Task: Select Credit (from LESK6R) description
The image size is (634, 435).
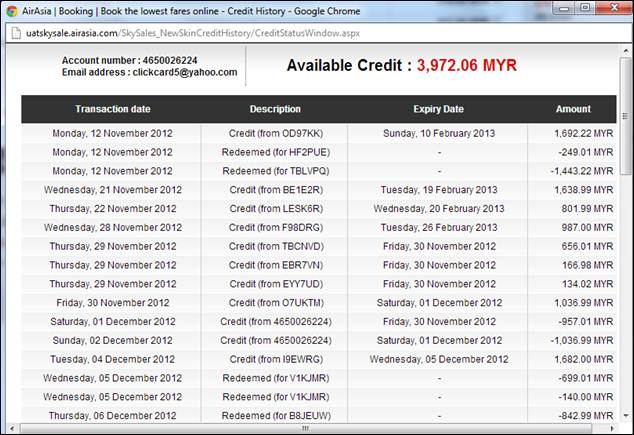Action: coord(276,209)
